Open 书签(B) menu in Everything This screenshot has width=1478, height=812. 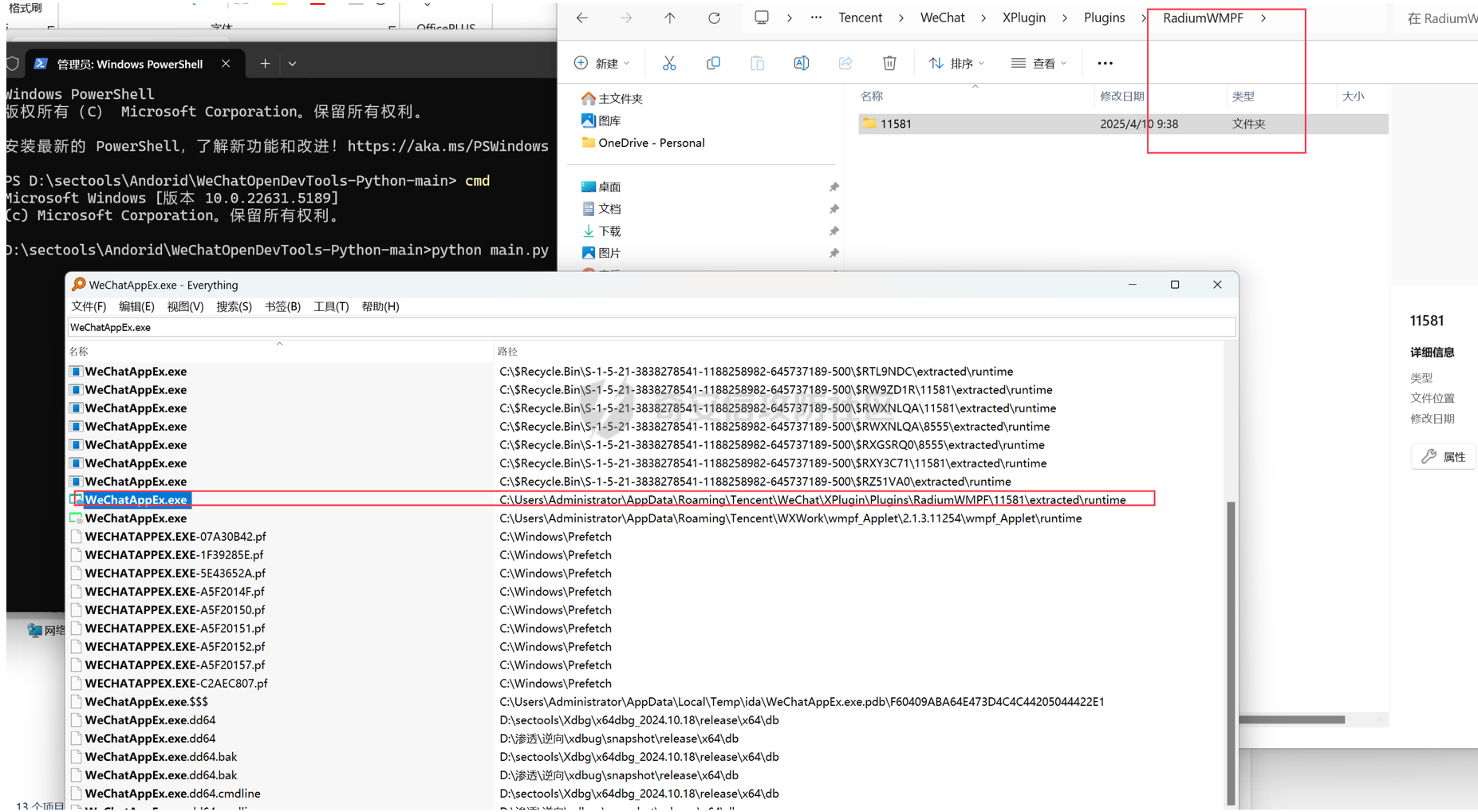[x=282, y=306]
